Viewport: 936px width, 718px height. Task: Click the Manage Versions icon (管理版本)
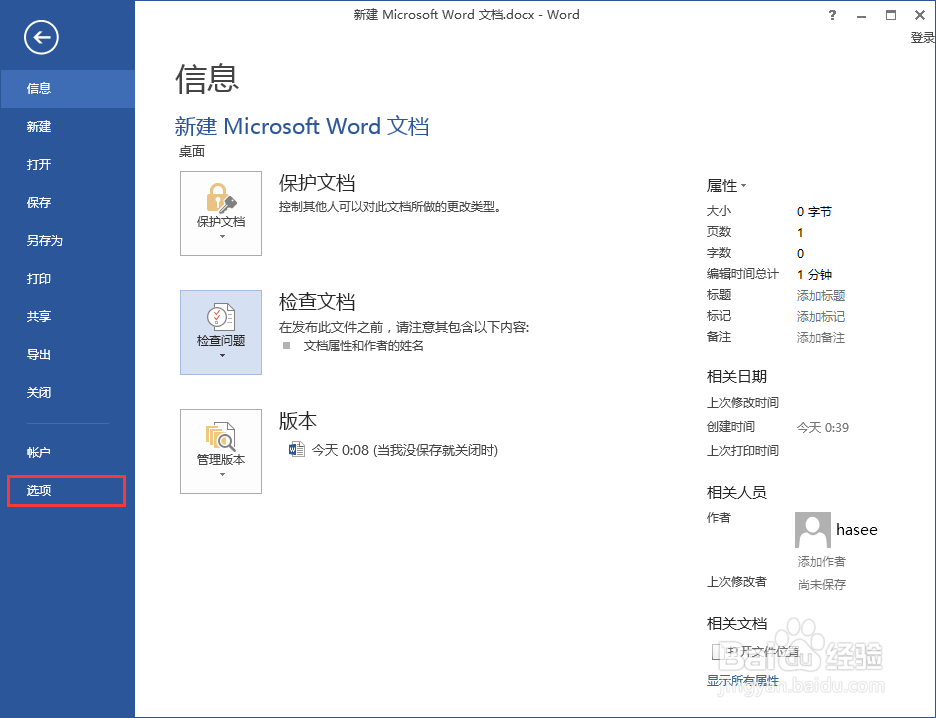(221, 436)
